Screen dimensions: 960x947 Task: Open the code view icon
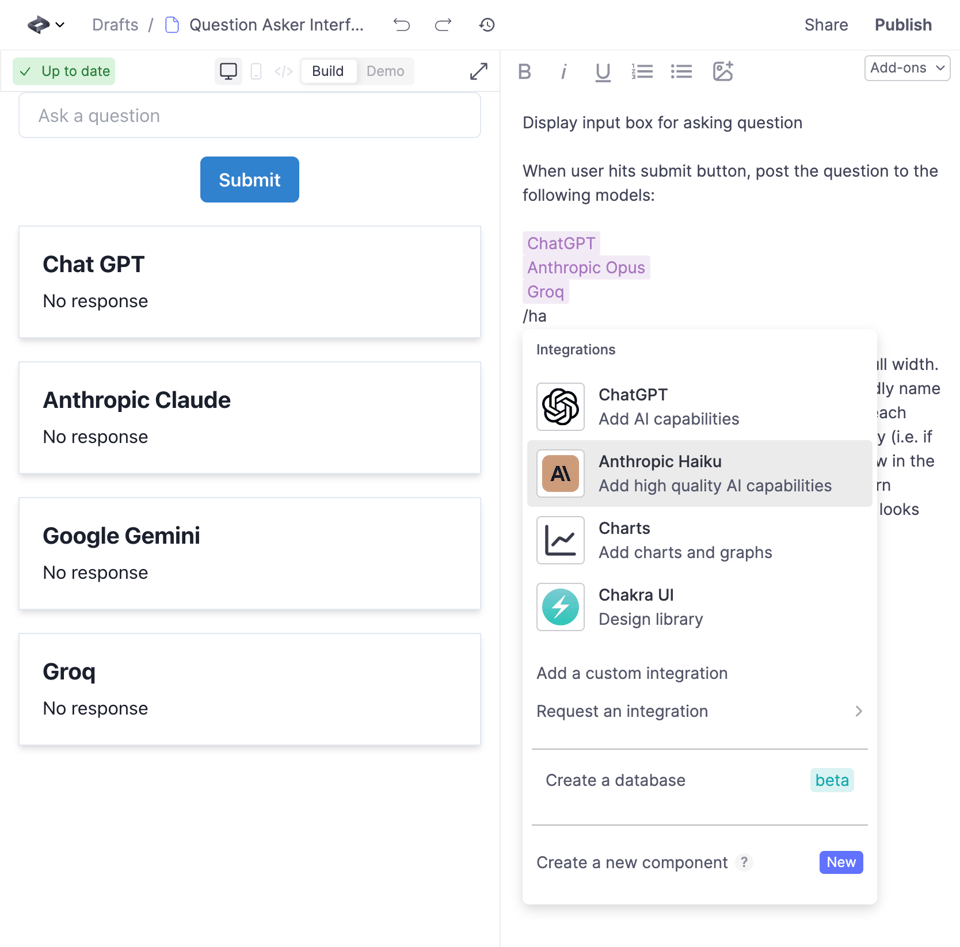(283, 72)
